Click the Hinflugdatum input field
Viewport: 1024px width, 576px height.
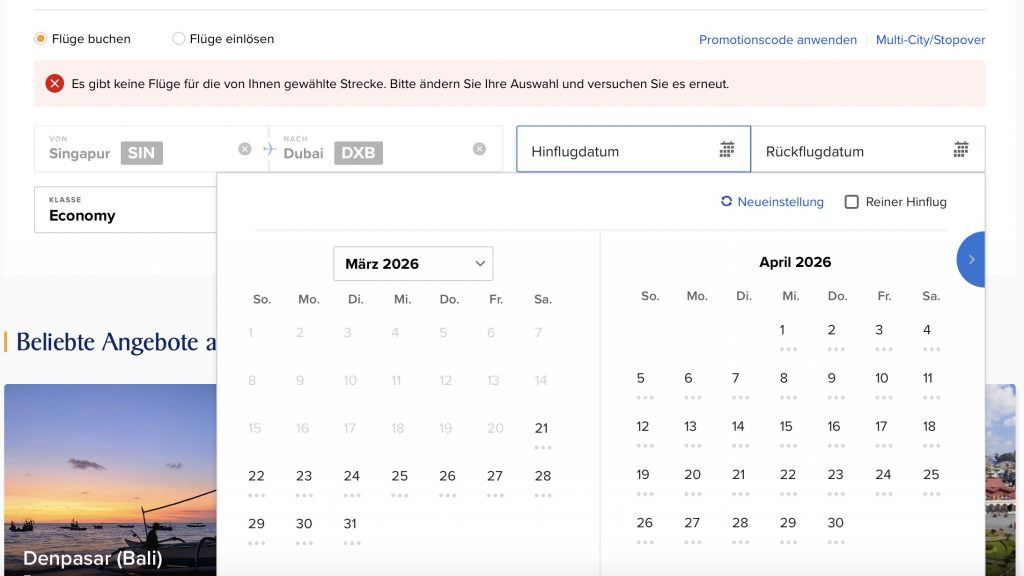(615, 151)
